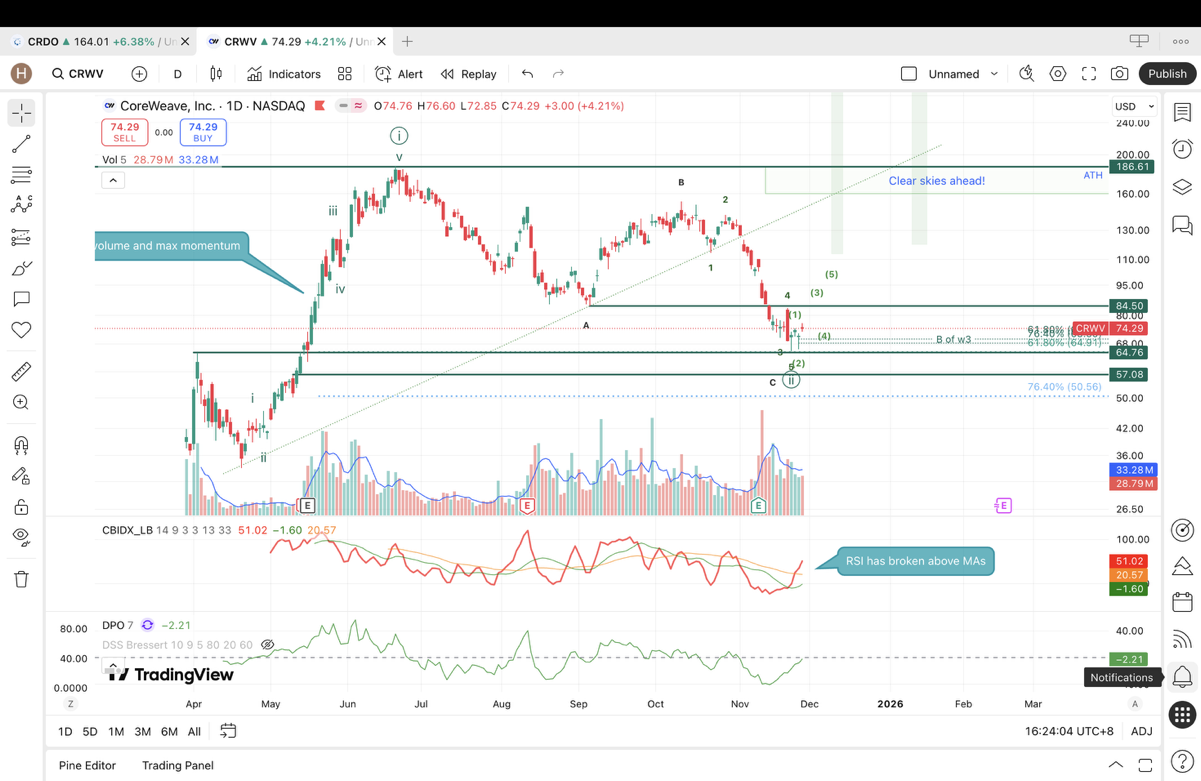Take a chart snapshot with camera icon
This screenshot has height=781, width=1201.
click(1119, 74)
